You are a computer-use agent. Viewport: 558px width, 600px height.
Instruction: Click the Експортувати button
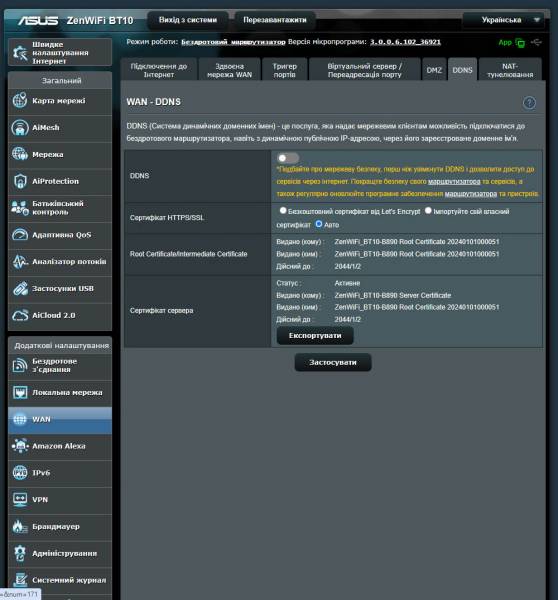coord(315,336)
